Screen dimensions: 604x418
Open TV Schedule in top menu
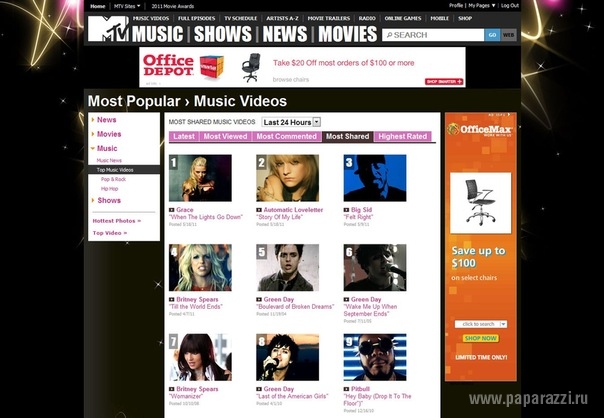tap(240, 18)
